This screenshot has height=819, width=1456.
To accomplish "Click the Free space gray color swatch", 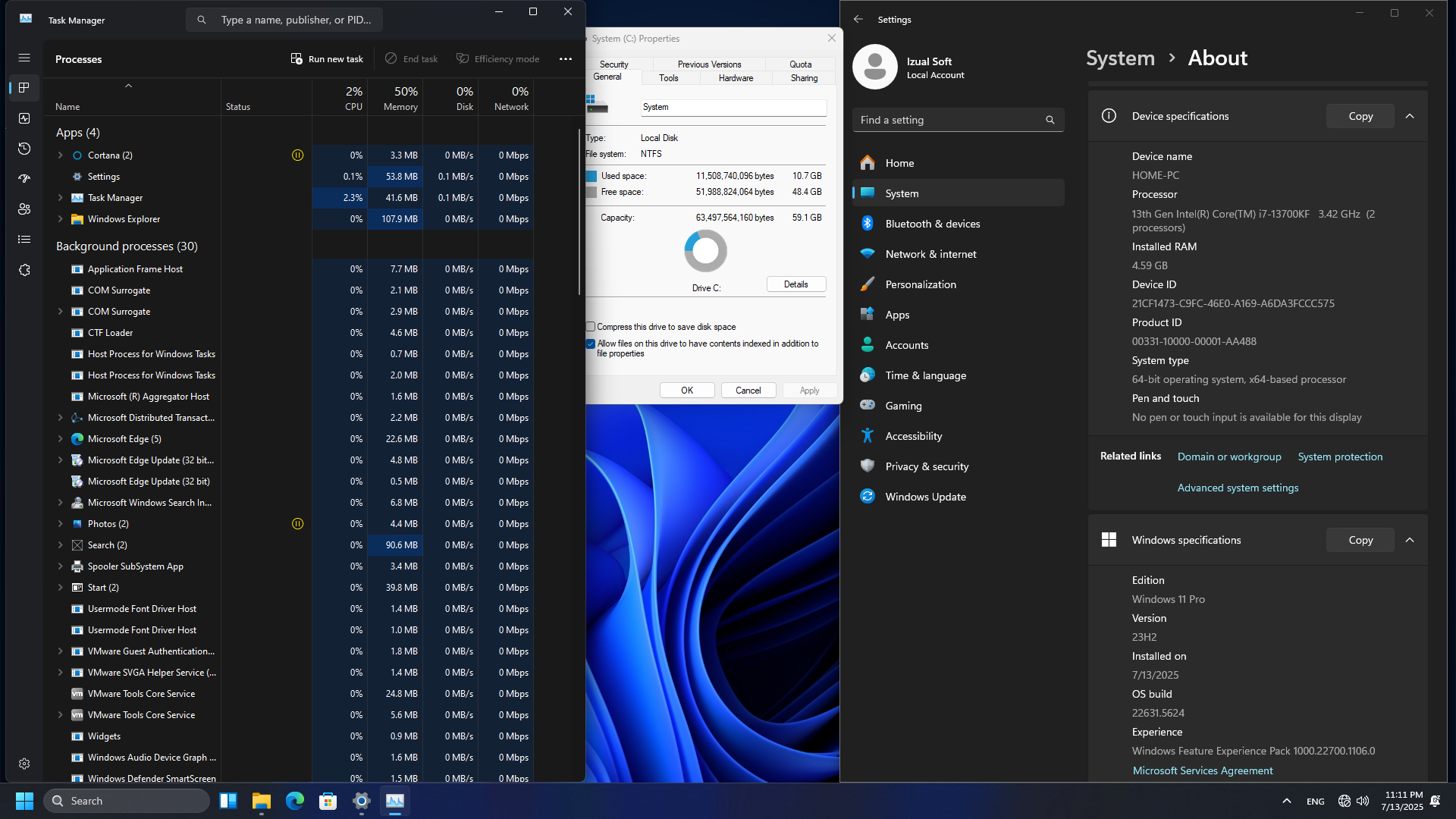I will 591,192.
